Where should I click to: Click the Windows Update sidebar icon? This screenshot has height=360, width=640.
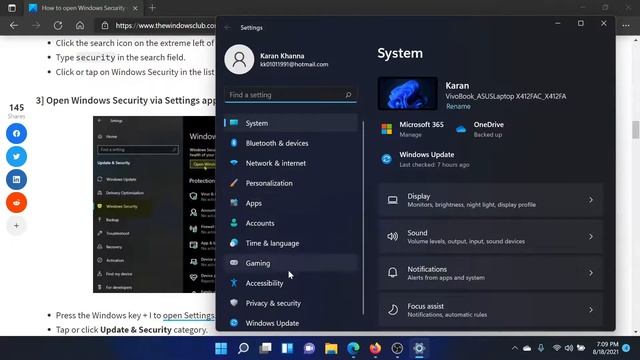tap(234, 323)
